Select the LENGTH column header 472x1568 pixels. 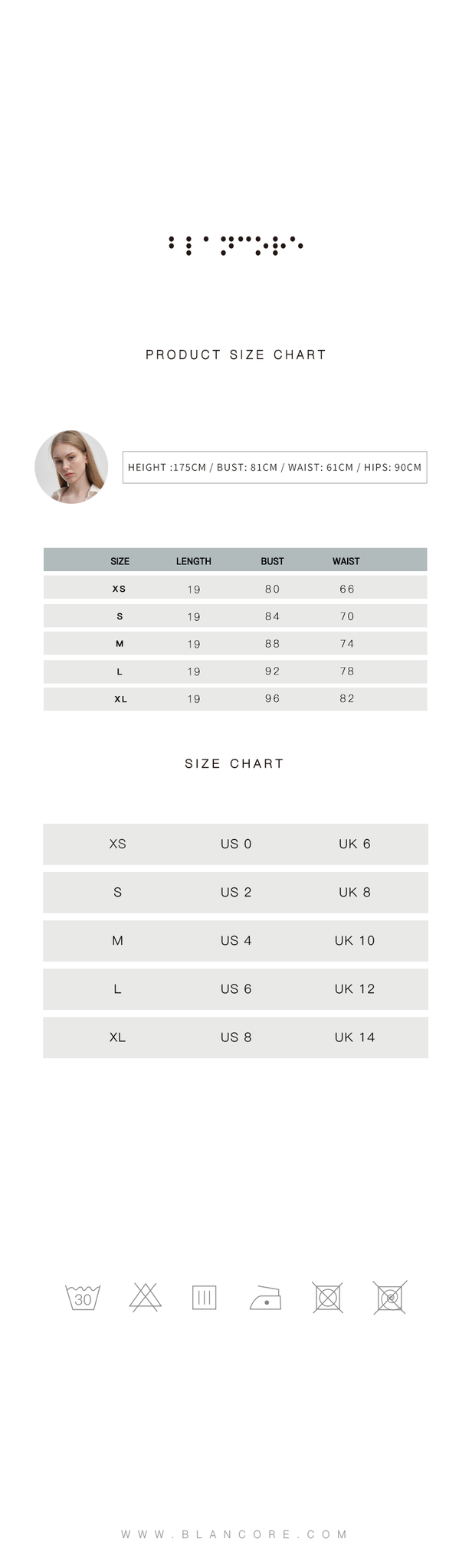193,561
